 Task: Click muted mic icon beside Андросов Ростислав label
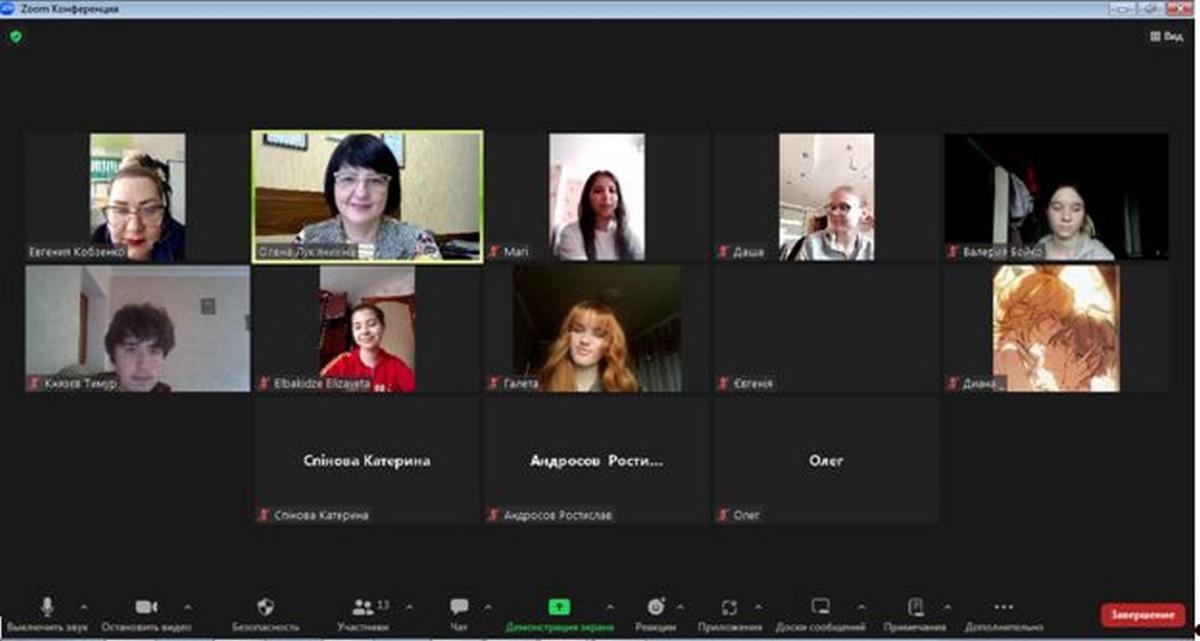pyautogui.click(x=494, y=515)
